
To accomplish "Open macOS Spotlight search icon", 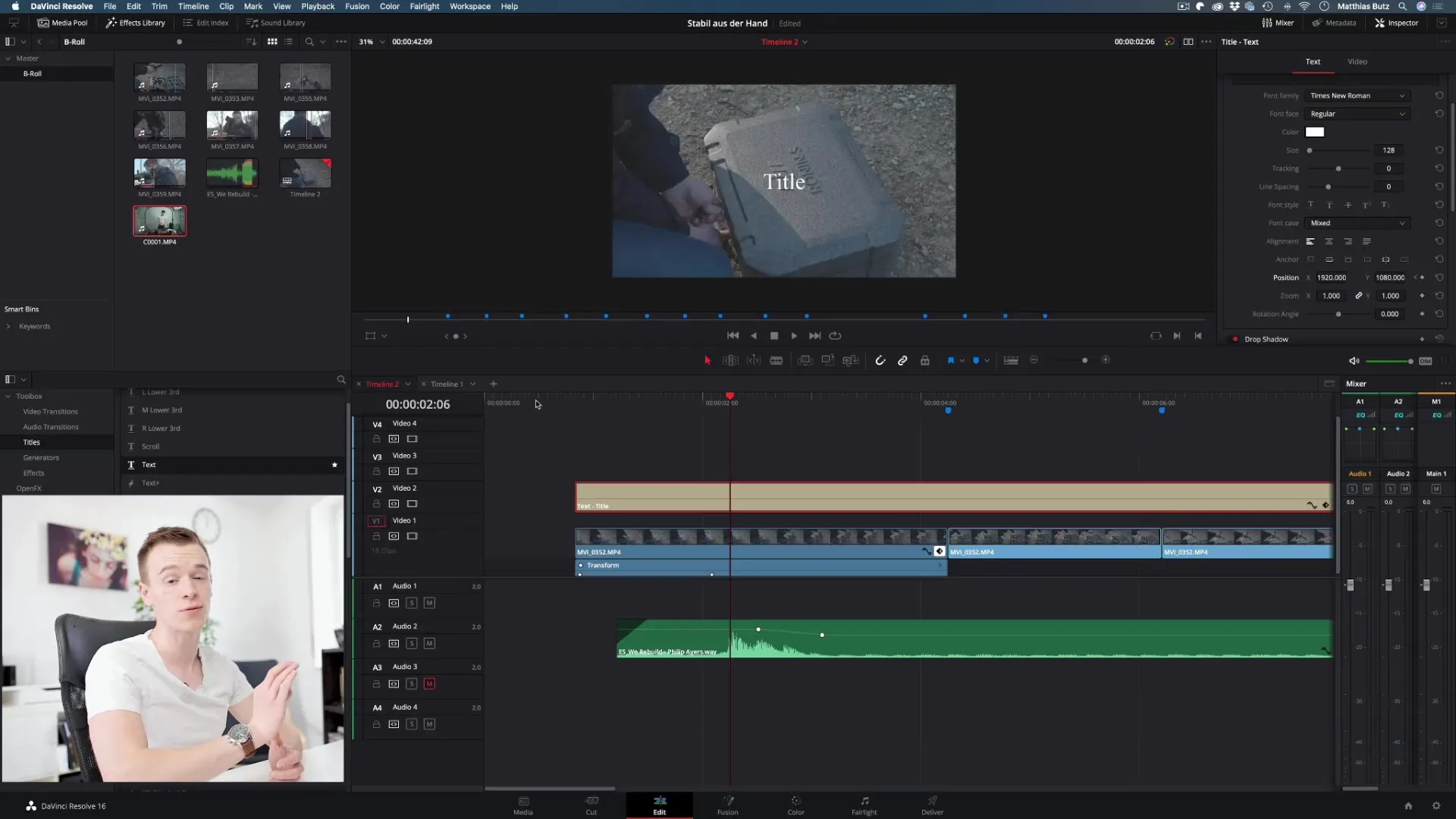I will (1402, 6).
